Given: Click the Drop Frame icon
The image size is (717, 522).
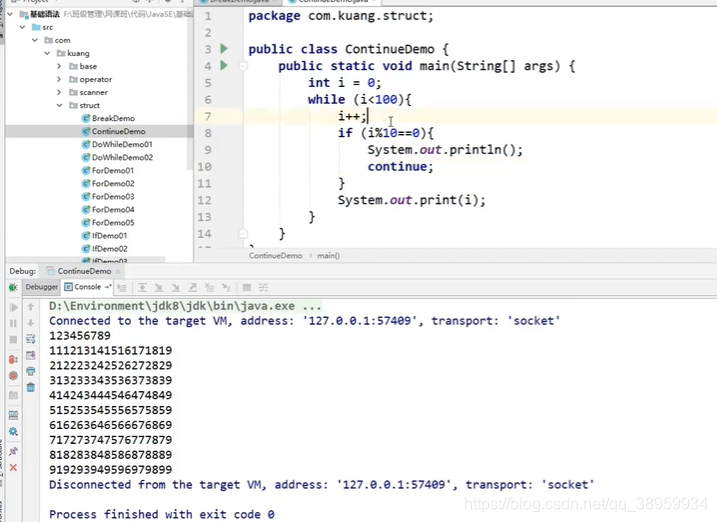Looking at the screenshot, I should [209, 288].
